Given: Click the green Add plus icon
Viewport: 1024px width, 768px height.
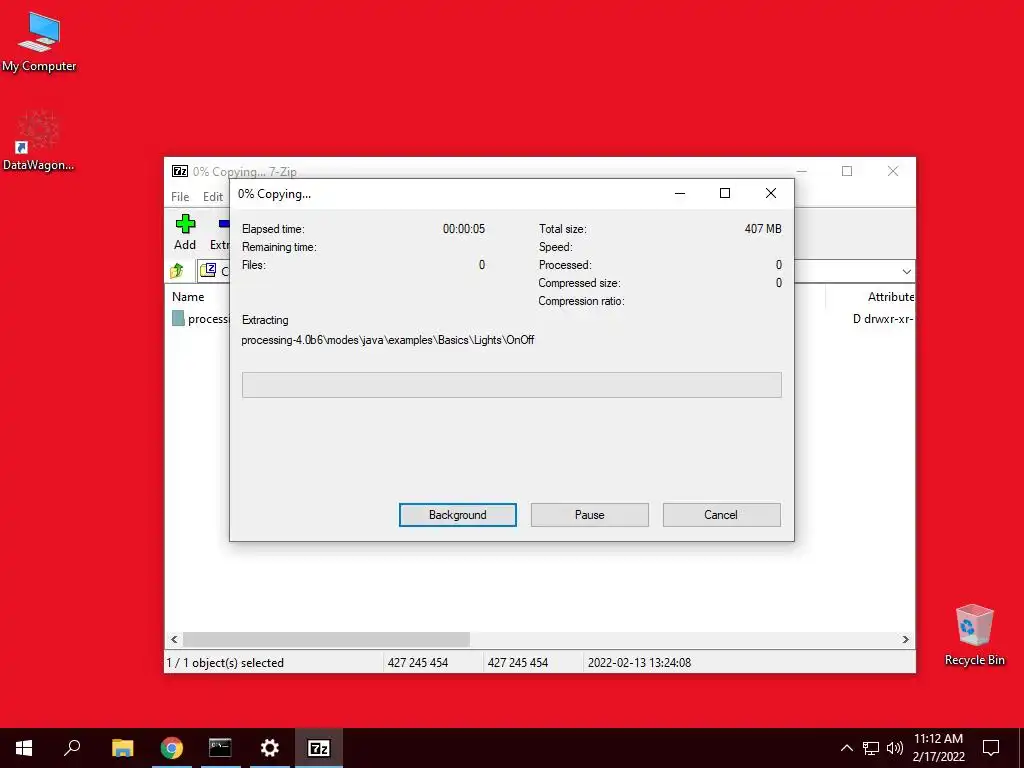Looking at the screenshot, I should (x=185, y=224).
